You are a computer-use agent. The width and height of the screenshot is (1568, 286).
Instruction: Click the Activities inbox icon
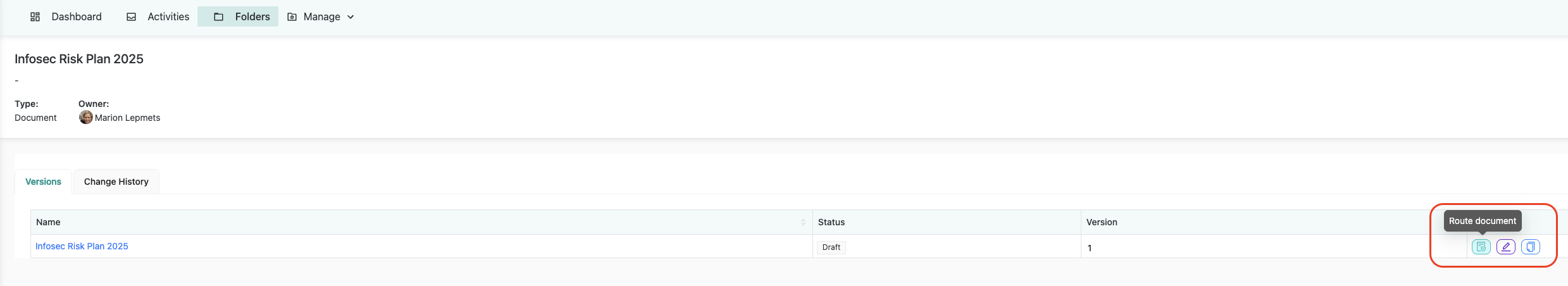(x=132, y=17)
